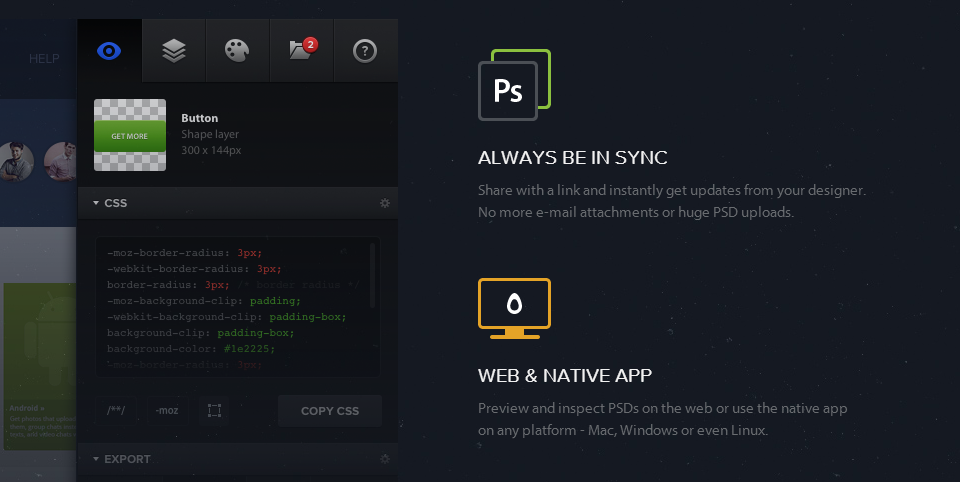Toggle the -moz vendor prefix option
Image resolution: width=960 pixels, height=482 pixels.
pos(166,411)
